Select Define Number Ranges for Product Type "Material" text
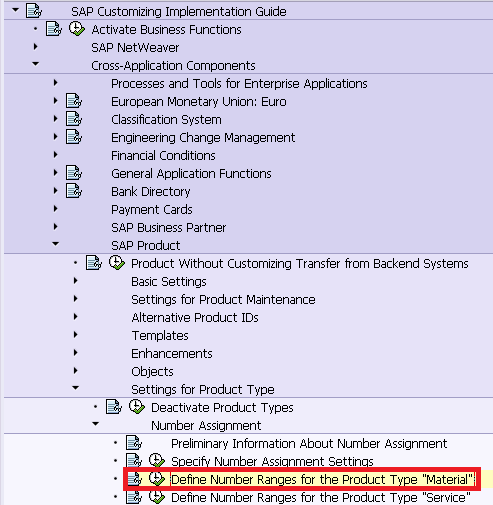The width and height of the screenshot is (493, 505). coord(322,480)
